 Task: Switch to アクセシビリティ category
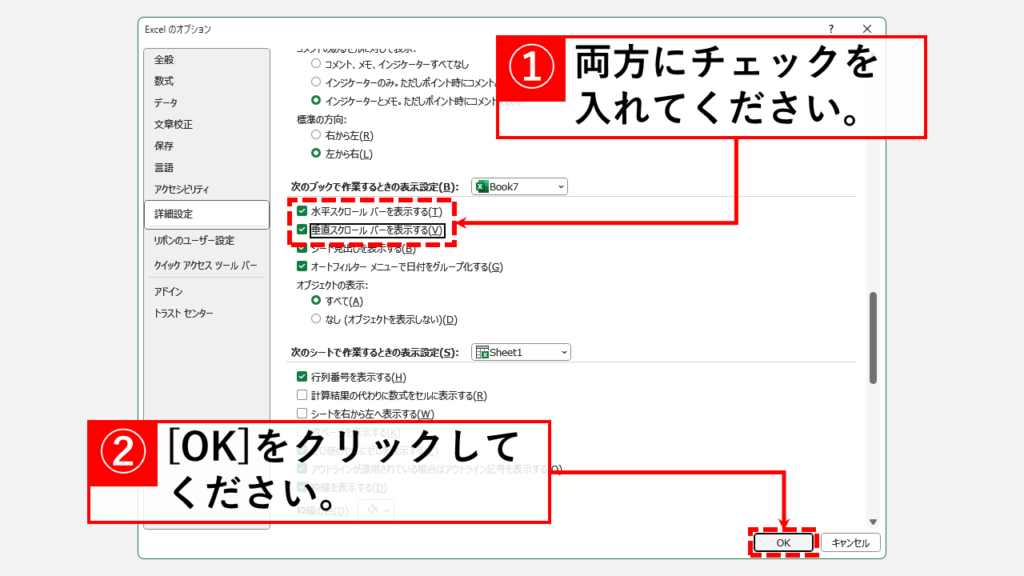[181, 189]
